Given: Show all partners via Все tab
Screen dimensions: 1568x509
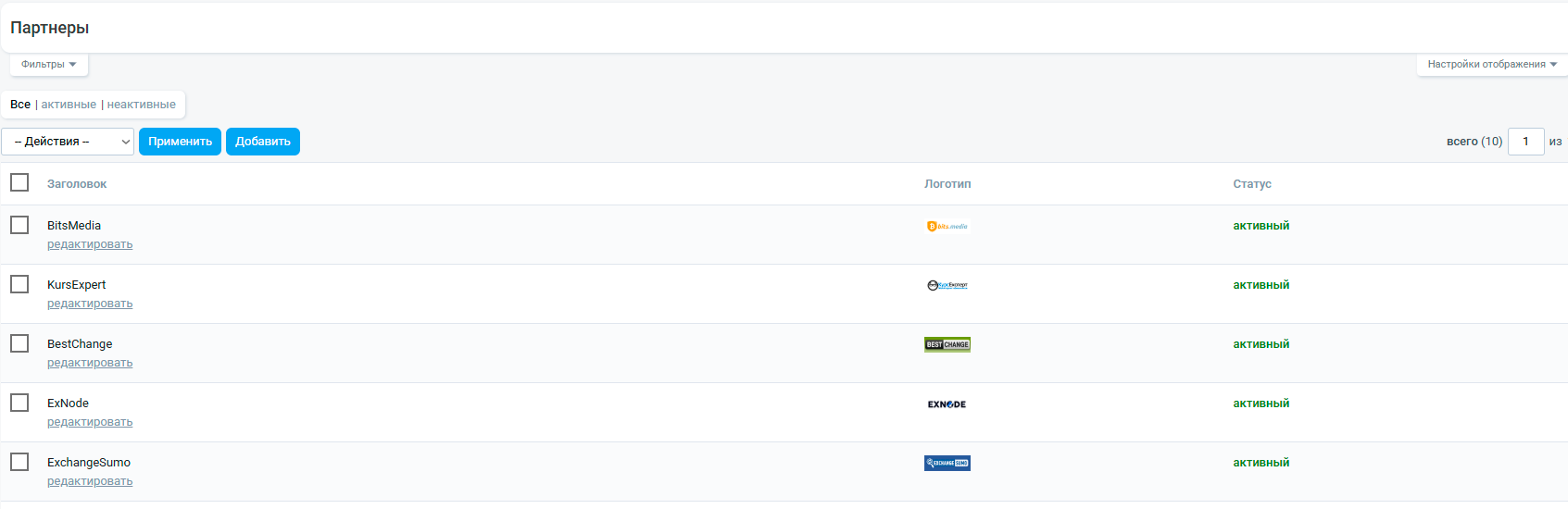Looking at the screenshot, I should (x=20, y=105).
